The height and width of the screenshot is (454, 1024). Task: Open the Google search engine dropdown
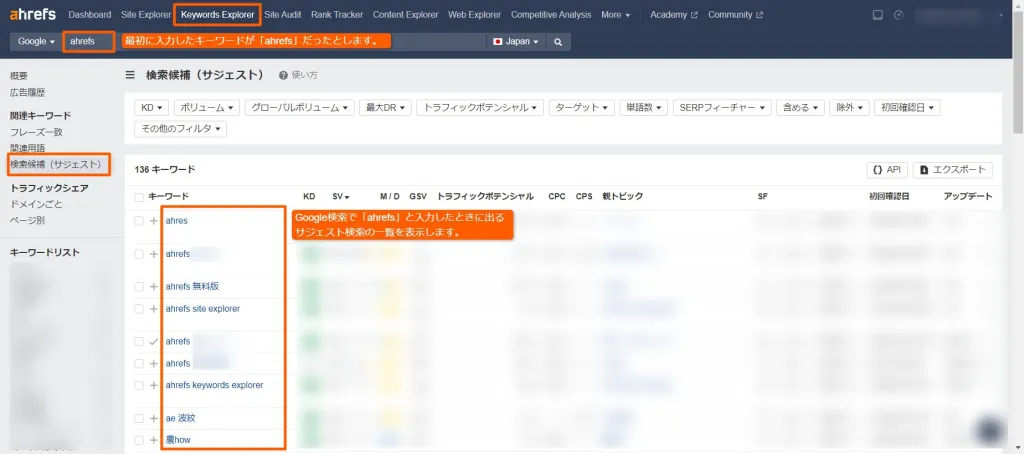coord(36,42)
